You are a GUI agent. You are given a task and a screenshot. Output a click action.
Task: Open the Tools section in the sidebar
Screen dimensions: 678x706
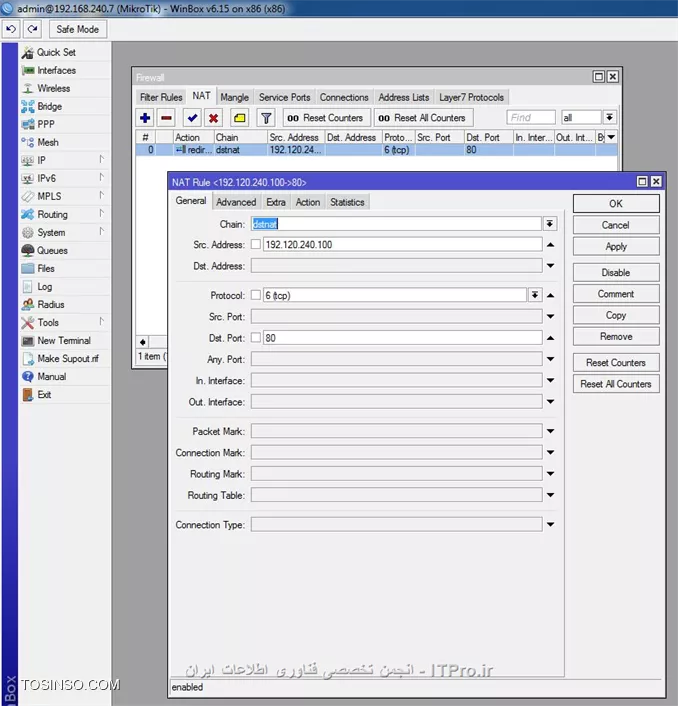click(x=48, y=322)
